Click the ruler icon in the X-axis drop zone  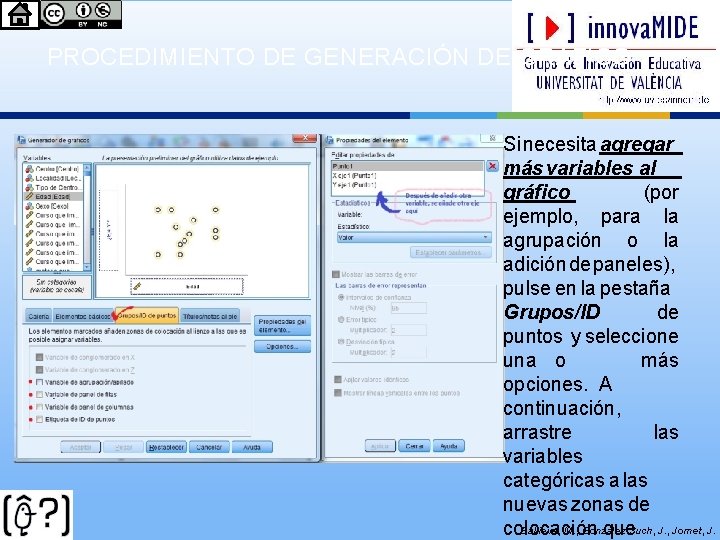137,287
